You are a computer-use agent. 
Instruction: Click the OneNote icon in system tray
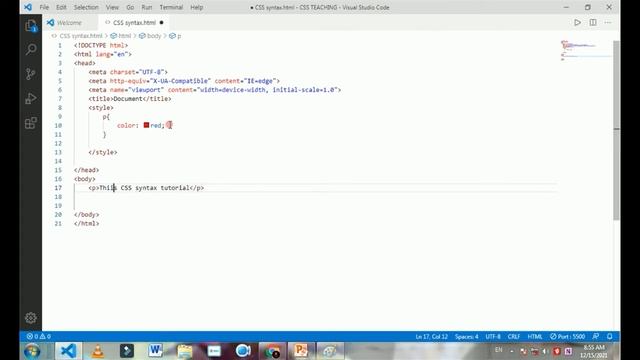(x=568, y=351)
